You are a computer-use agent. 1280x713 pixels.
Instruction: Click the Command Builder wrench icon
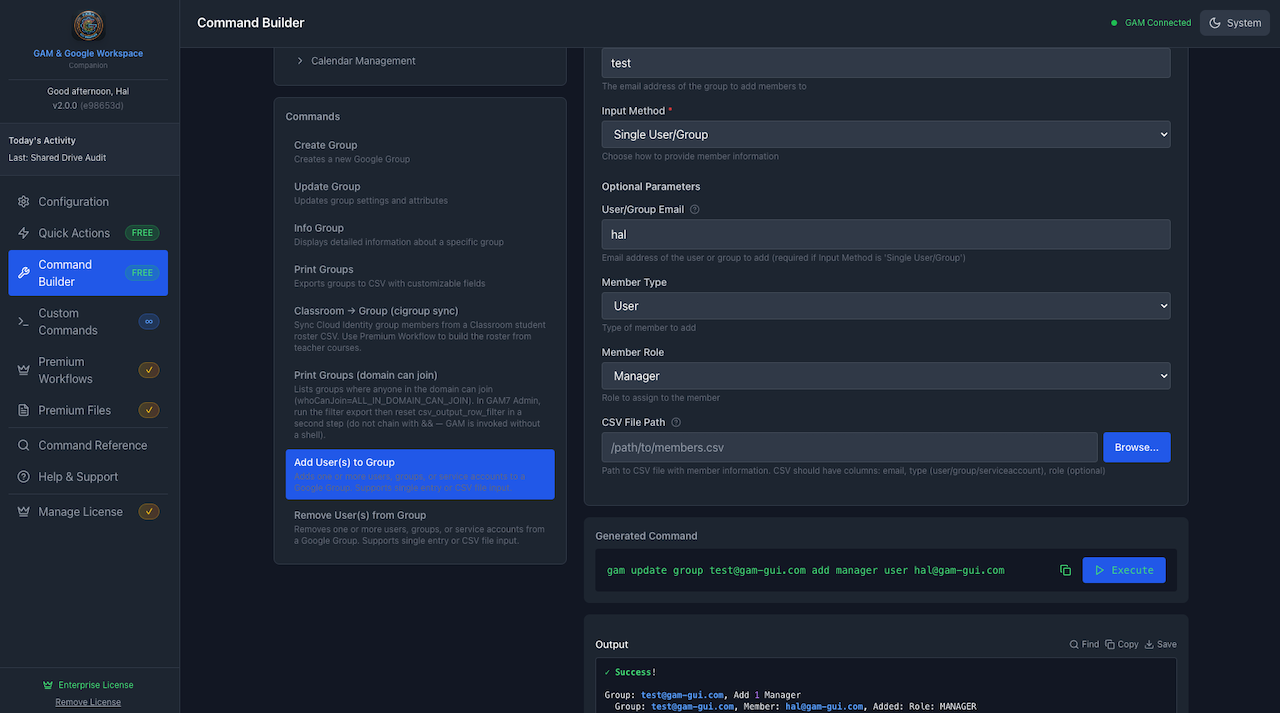[x=24, y=273]
